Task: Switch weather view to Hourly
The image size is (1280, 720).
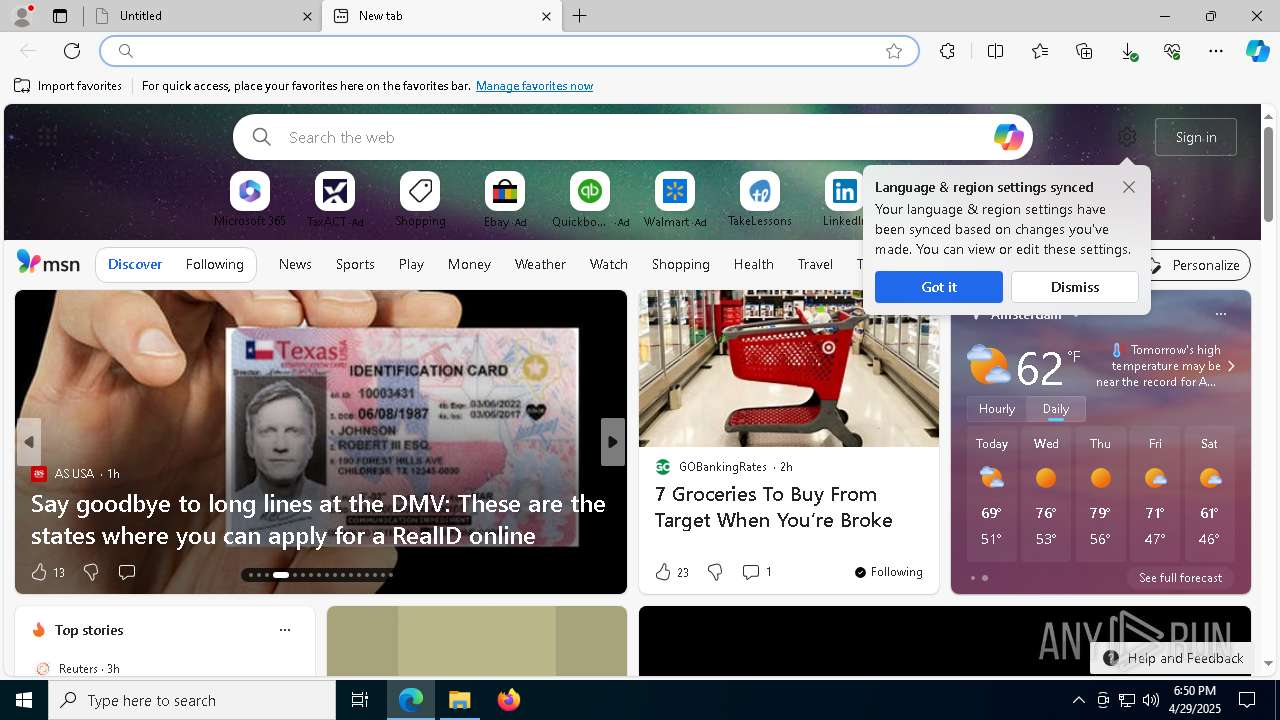Action: (x=997, y=409)
